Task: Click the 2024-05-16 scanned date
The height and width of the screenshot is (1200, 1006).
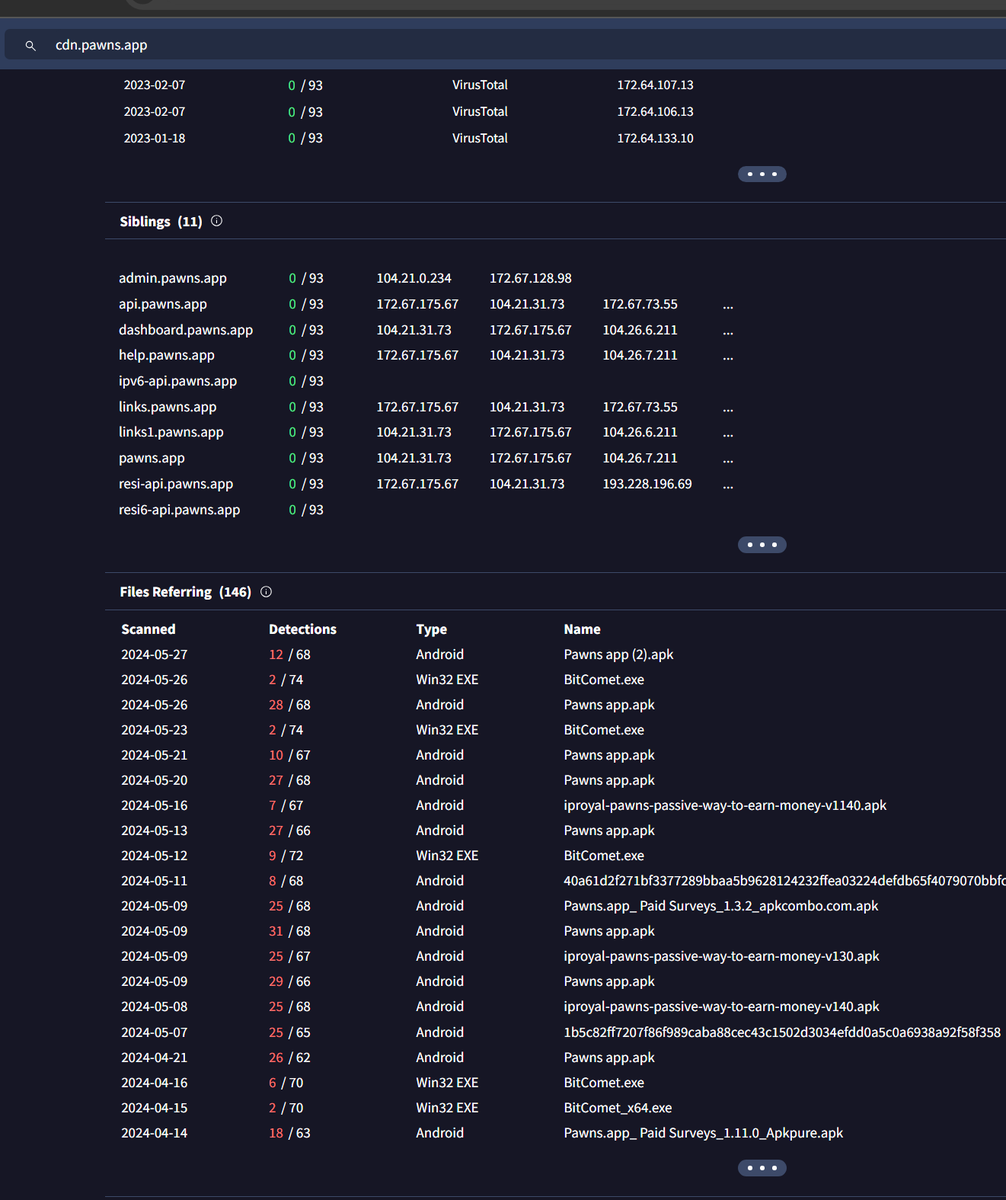Action: pos(154,805)
